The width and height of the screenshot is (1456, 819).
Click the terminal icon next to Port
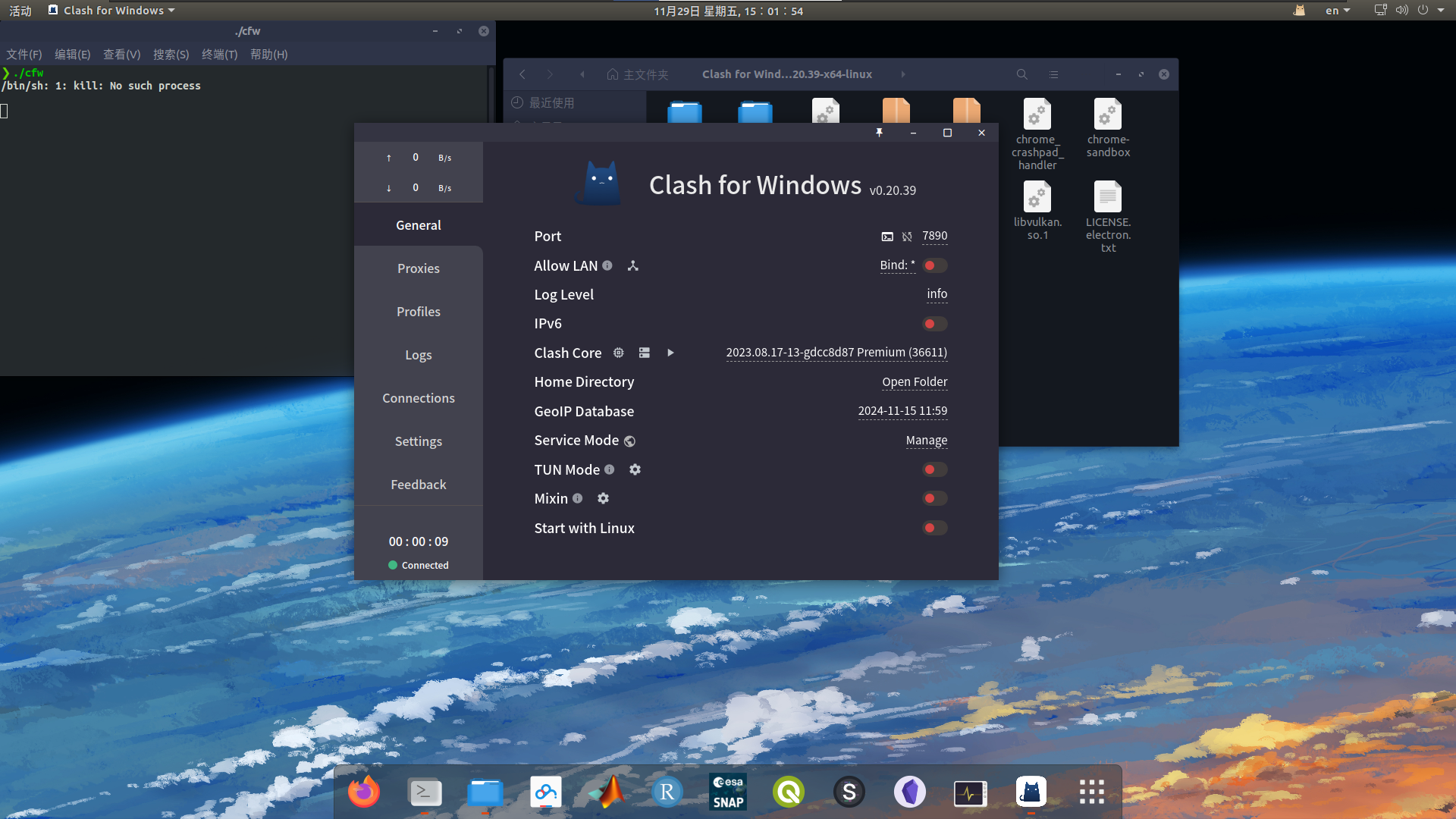pos(887,237)
